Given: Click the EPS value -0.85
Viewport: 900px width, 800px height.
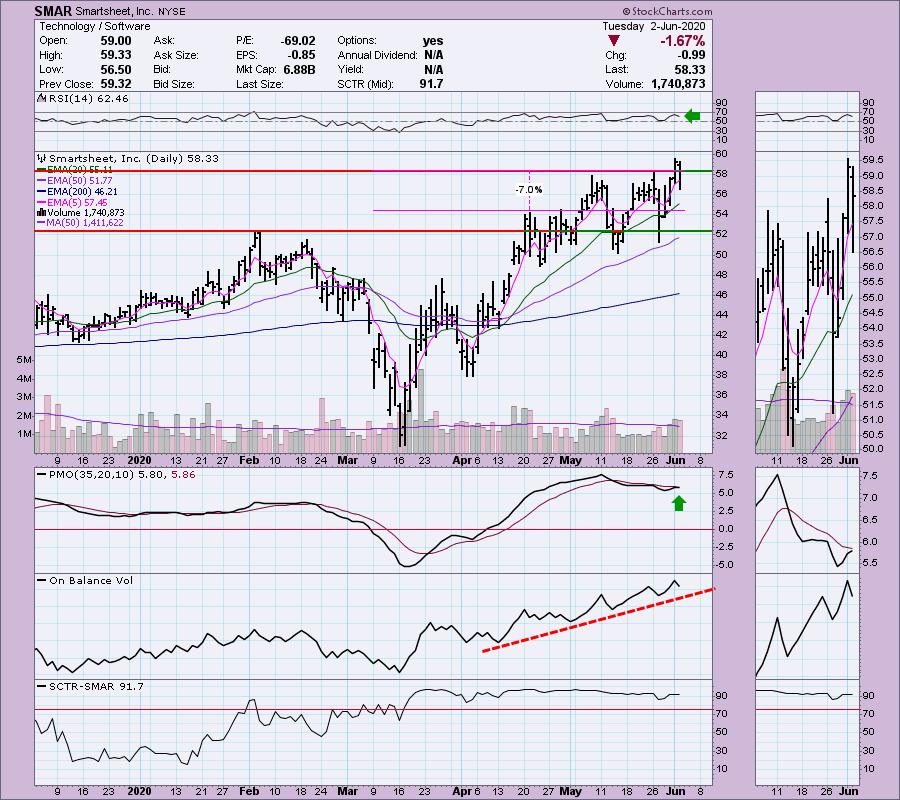Looking at the screenshot, I should (x=301, y=55).
